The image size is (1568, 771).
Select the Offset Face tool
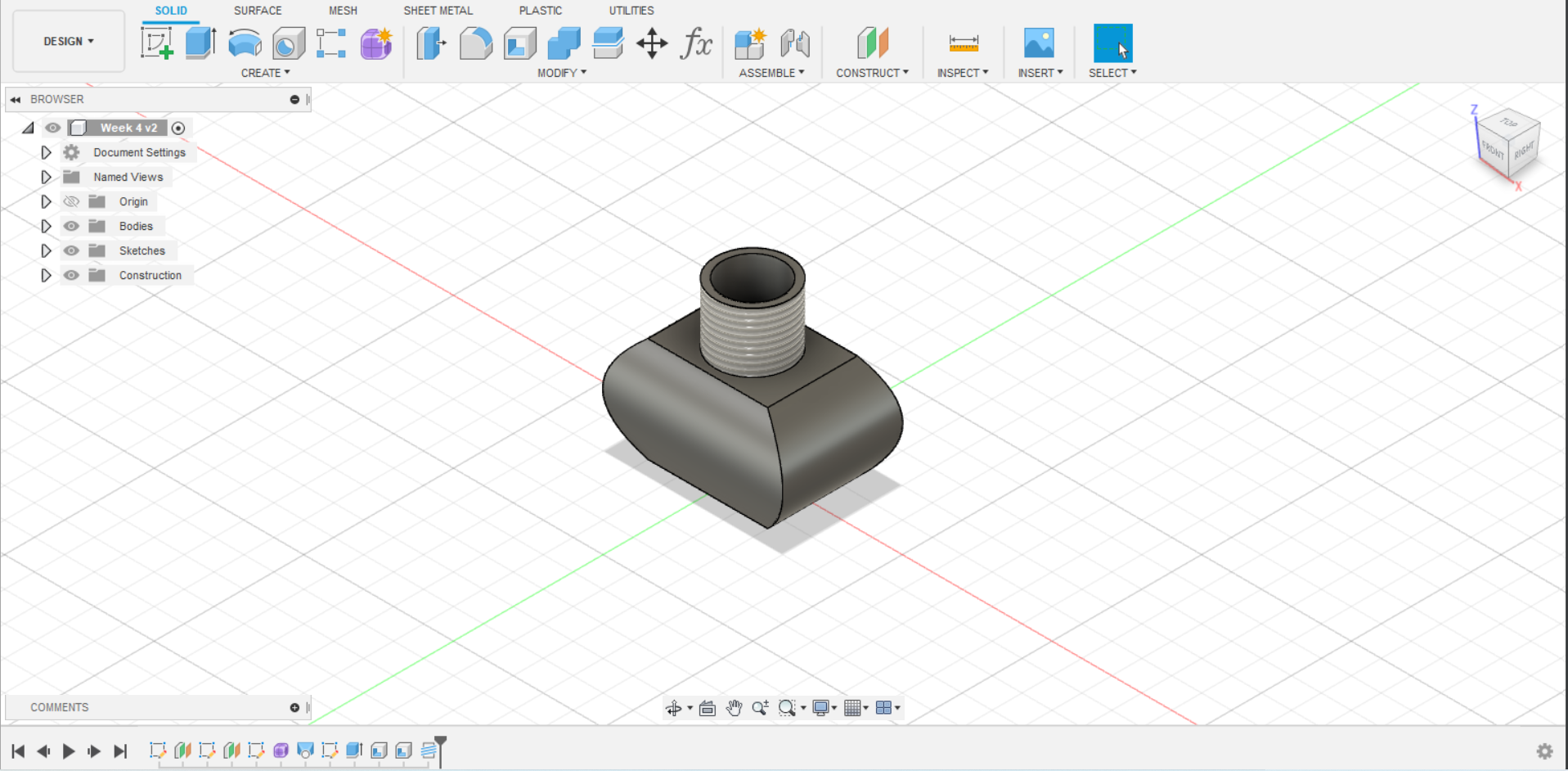pos(608,43)
